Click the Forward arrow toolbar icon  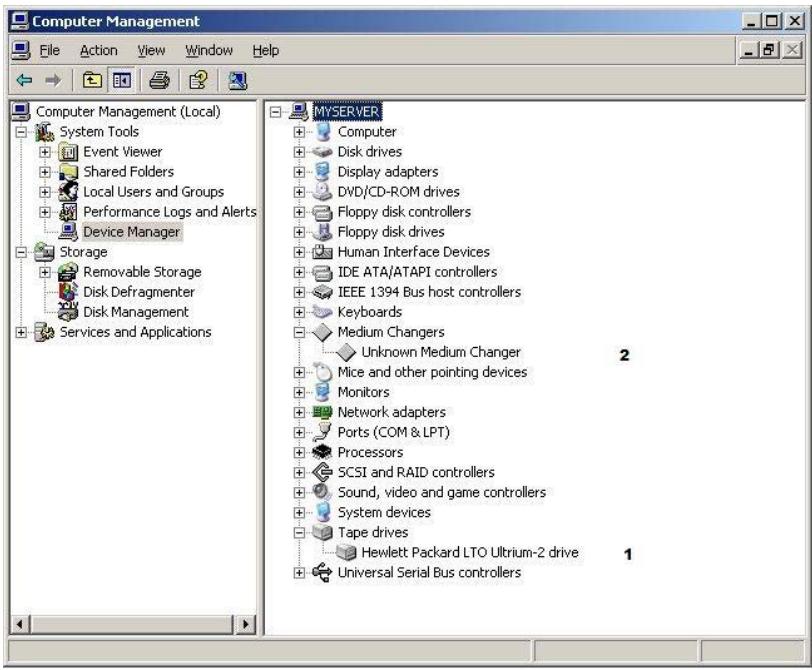52,80
